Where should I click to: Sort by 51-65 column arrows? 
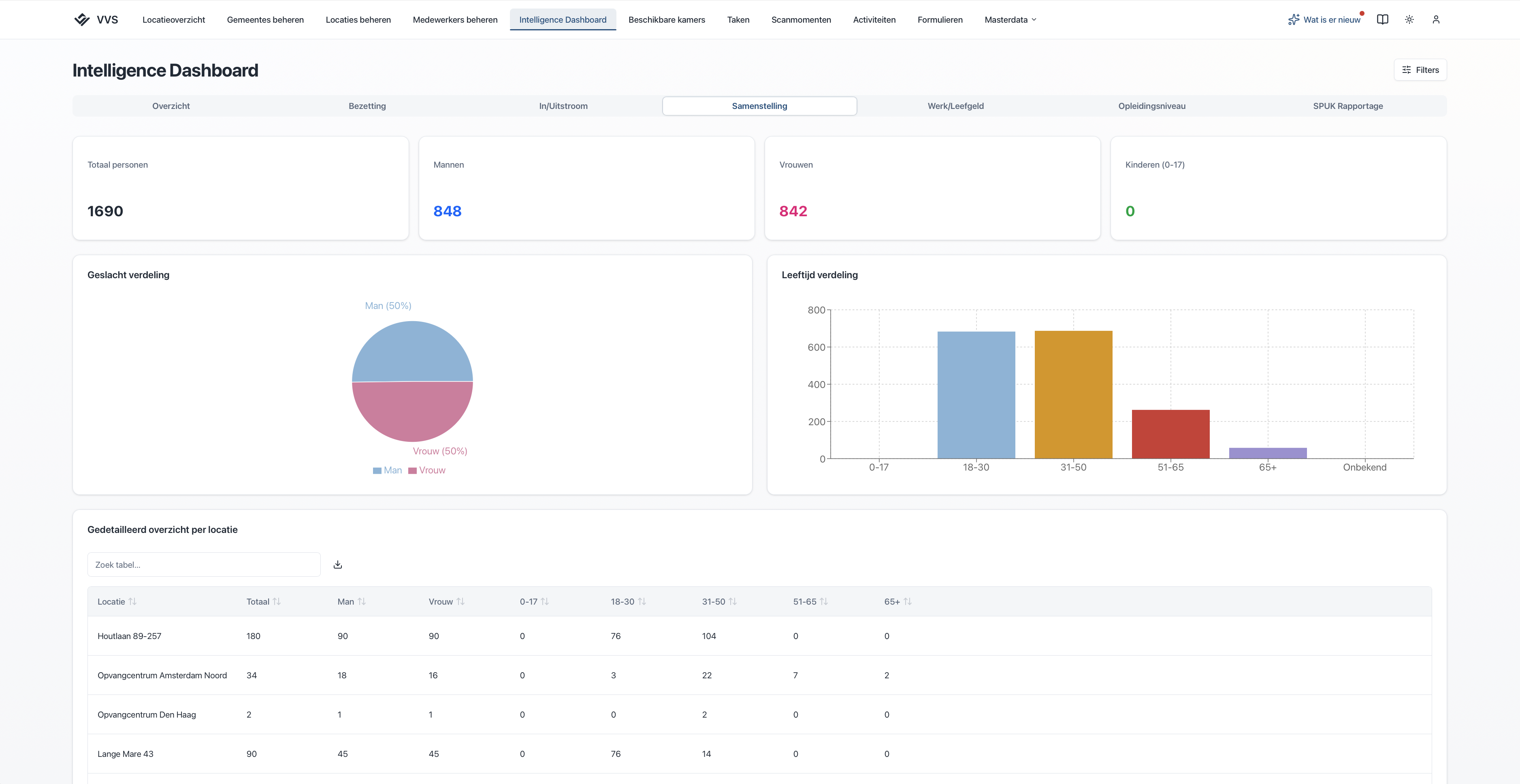(824, 602)
